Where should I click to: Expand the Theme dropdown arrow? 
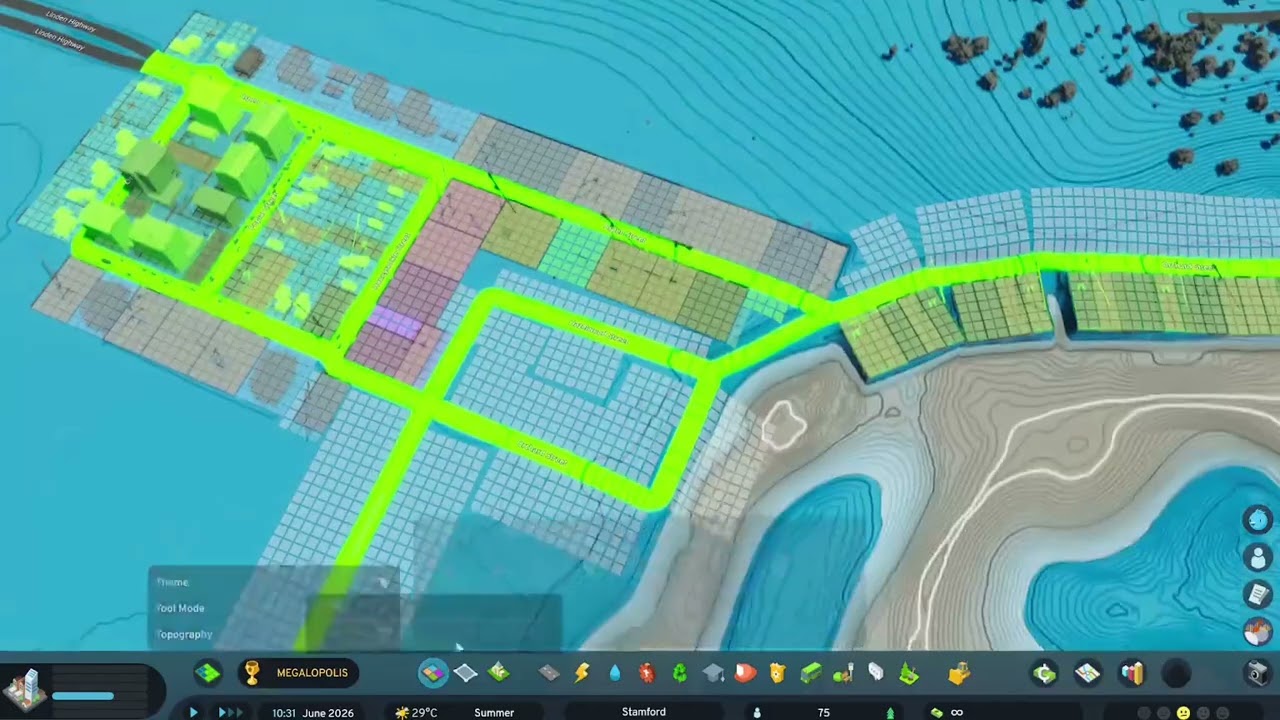[x=383, y=582]
